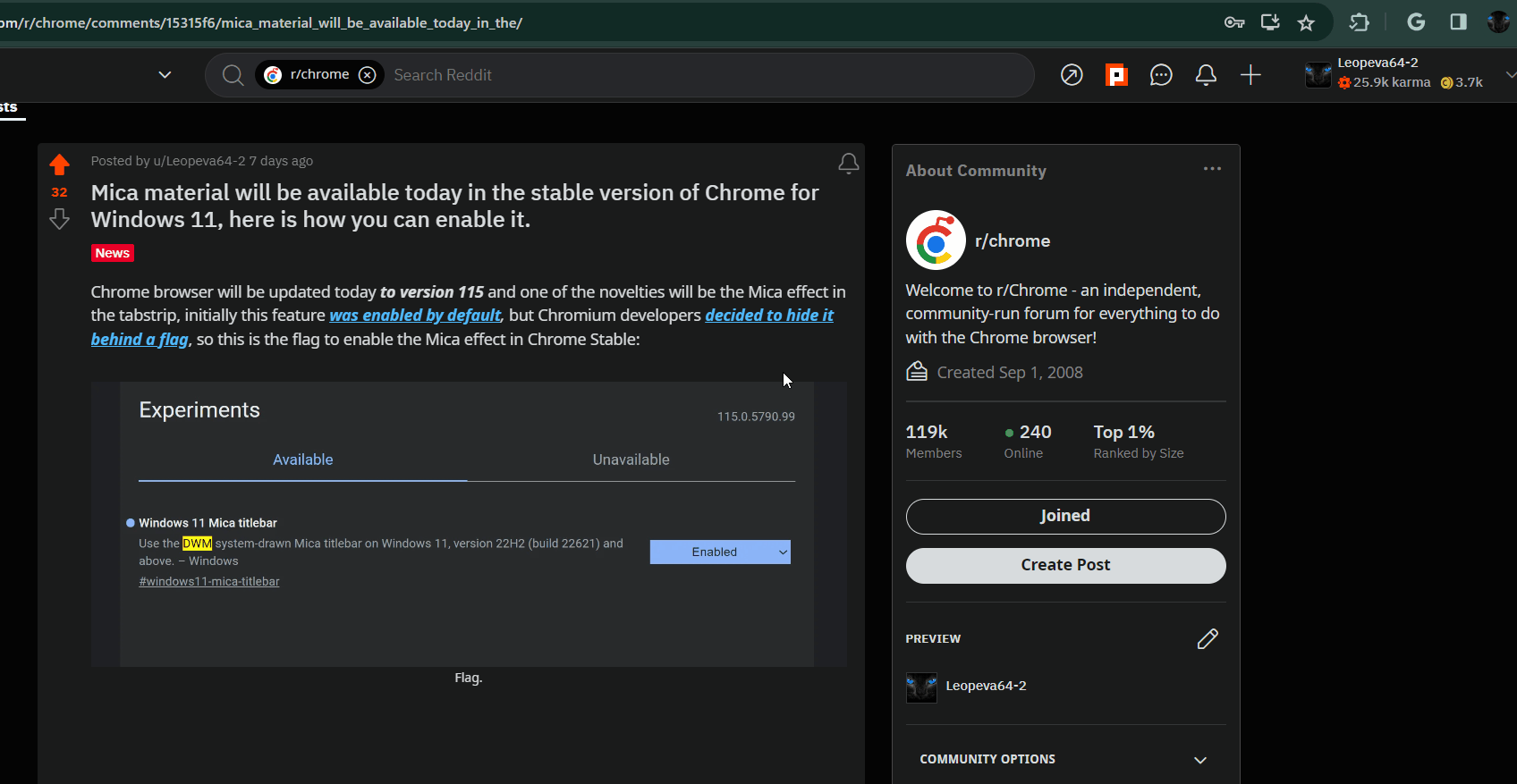Type in the Search Reddit field
This screenshot has height=784, width=1517.
(x=707, y=75)
